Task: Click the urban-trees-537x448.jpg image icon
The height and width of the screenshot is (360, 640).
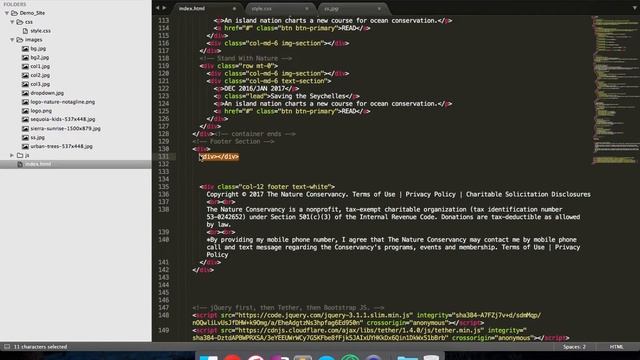Action: (25, 147)
